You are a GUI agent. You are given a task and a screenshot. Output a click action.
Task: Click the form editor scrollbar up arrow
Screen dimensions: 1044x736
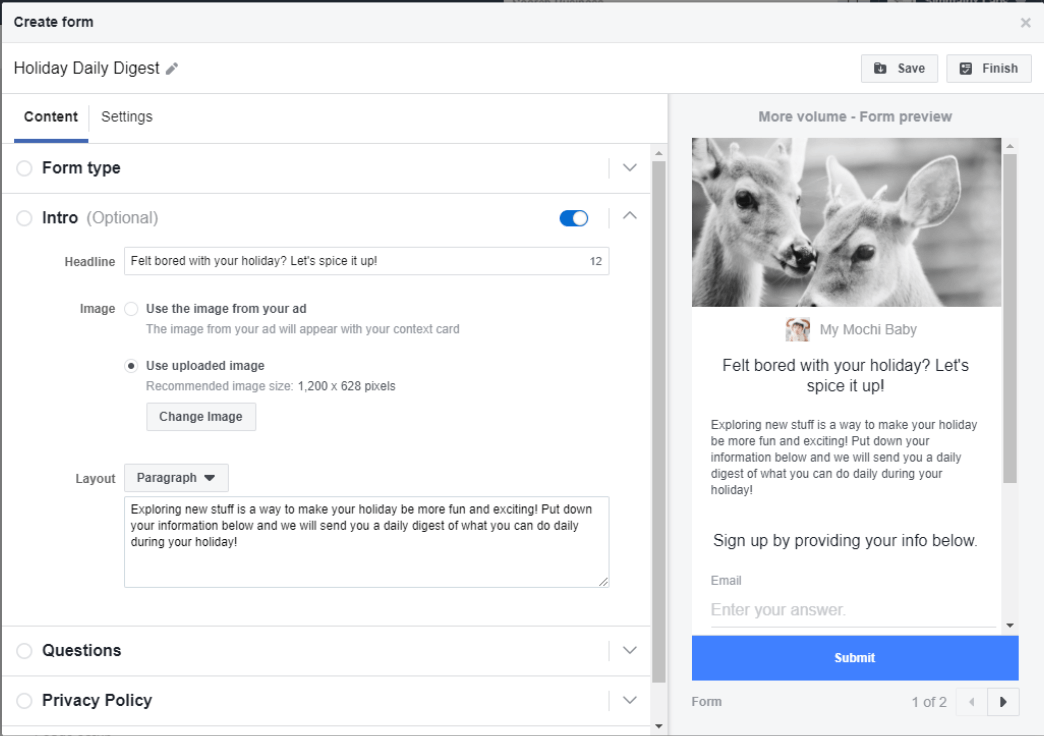tap(658, 153)
